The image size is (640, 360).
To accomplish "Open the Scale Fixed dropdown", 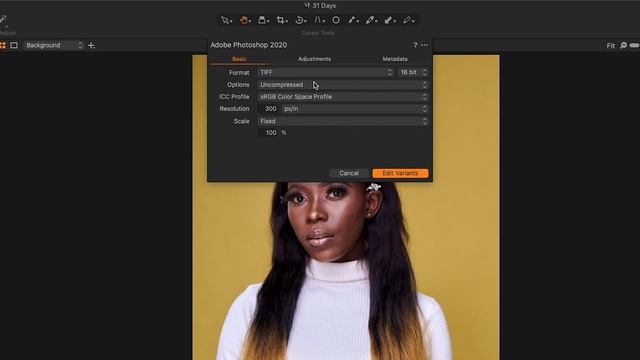I will [343, 121].
